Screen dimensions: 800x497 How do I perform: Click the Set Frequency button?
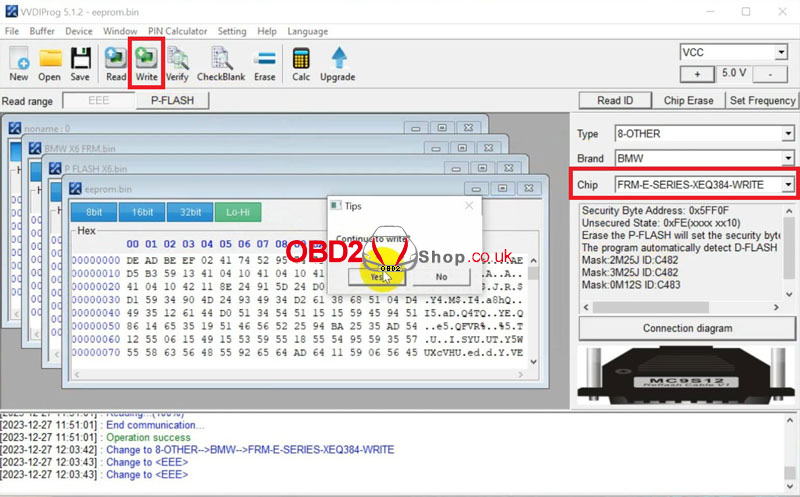[762, 101]
